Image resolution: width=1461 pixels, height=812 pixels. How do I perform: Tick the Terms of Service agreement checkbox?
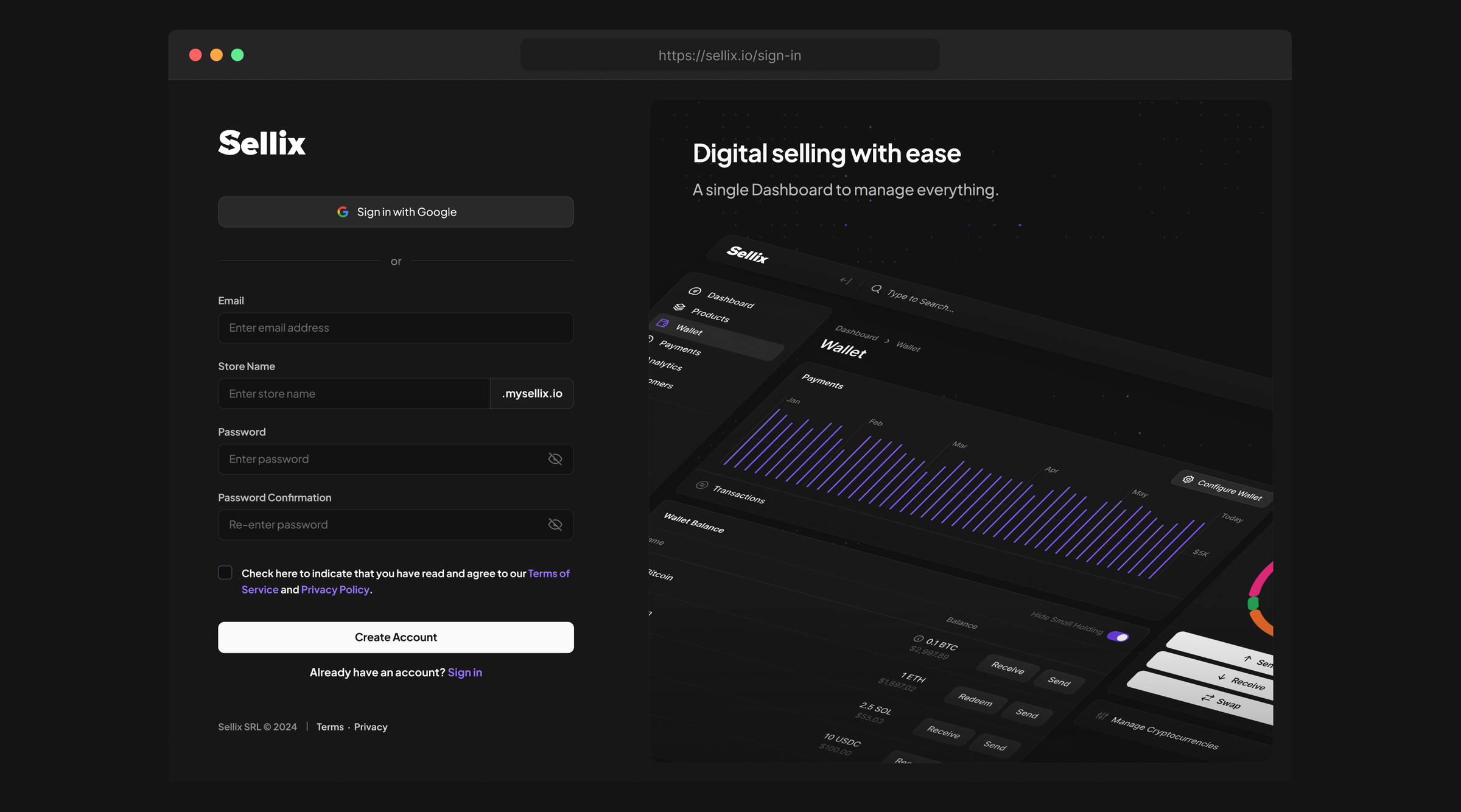click(225, 572)
